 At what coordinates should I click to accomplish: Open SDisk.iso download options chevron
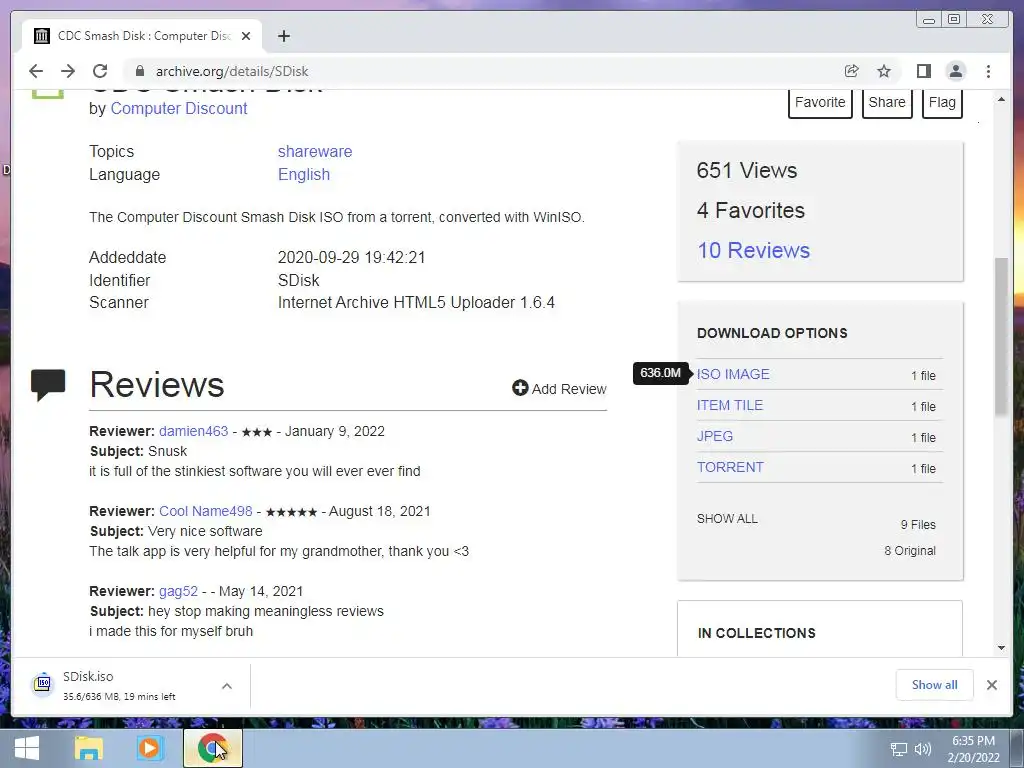pos(227,686)
